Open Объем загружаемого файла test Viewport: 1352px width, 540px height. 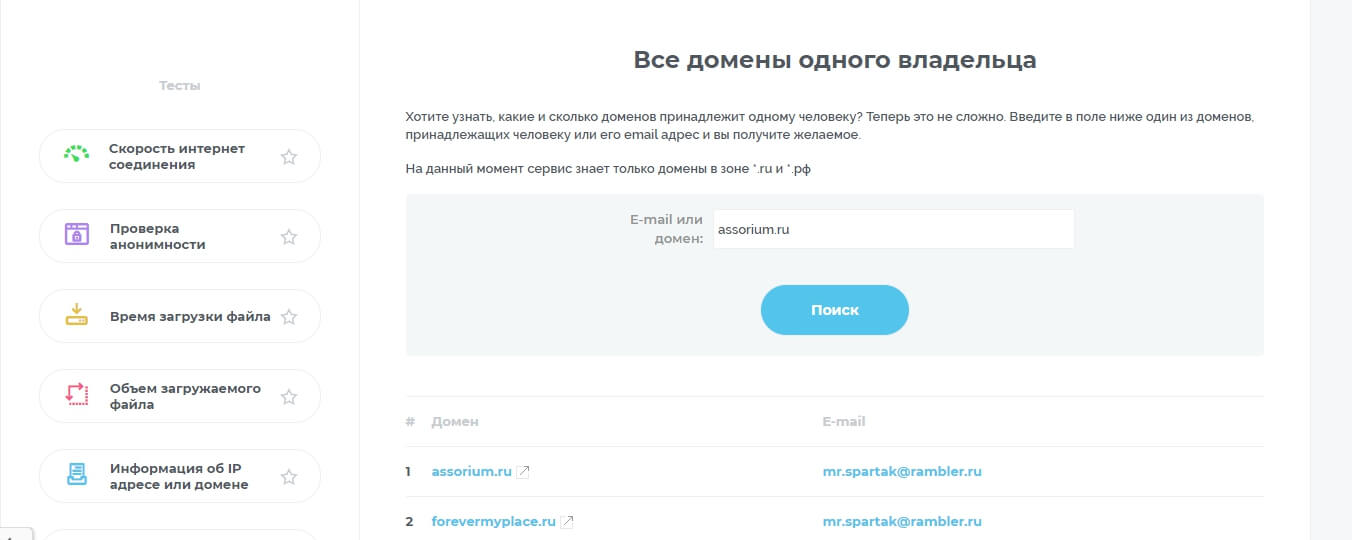(180, 396)
